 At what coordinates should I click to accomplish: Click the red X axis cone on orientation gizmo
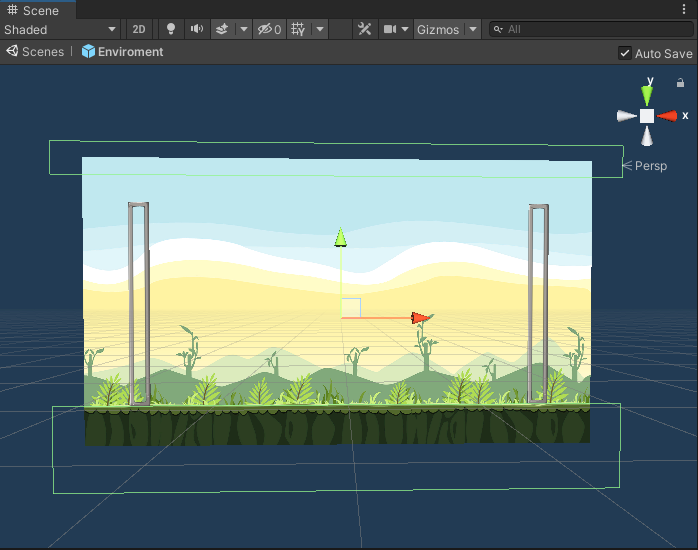click(667, 116)
